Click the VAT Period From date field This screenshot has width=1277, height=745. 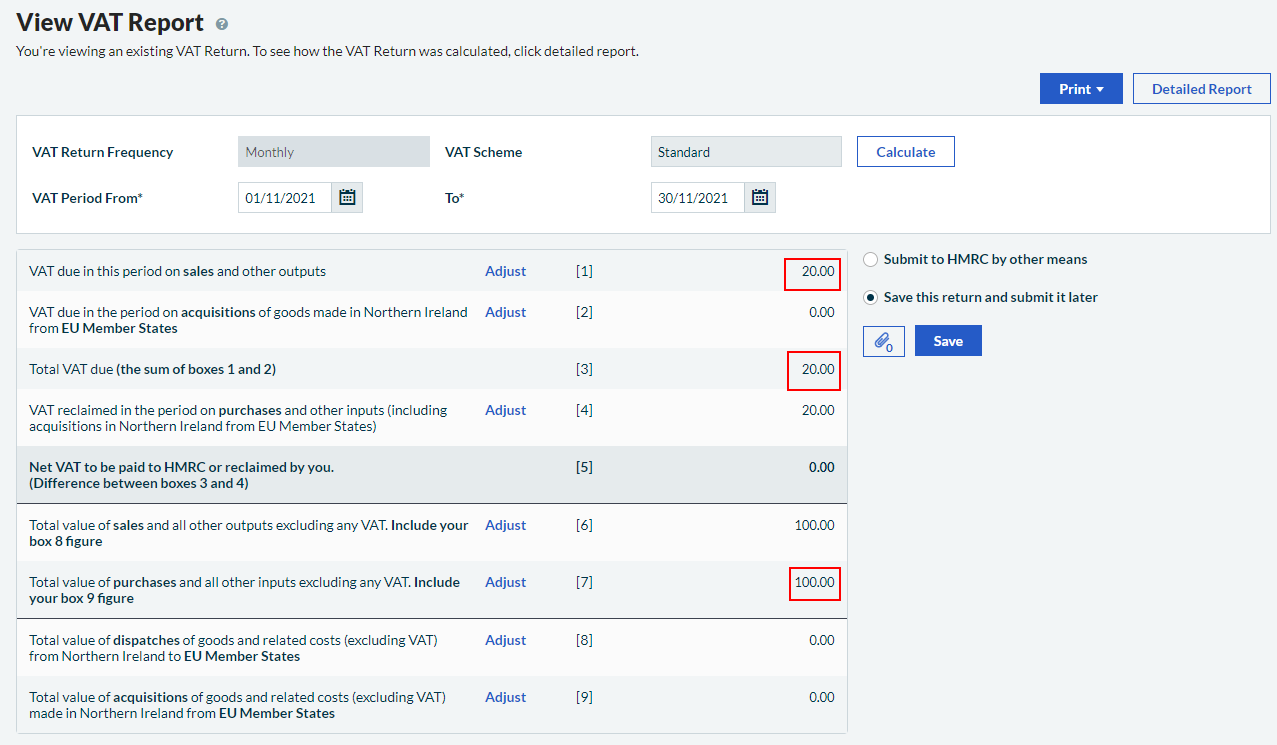coord(284,198)
